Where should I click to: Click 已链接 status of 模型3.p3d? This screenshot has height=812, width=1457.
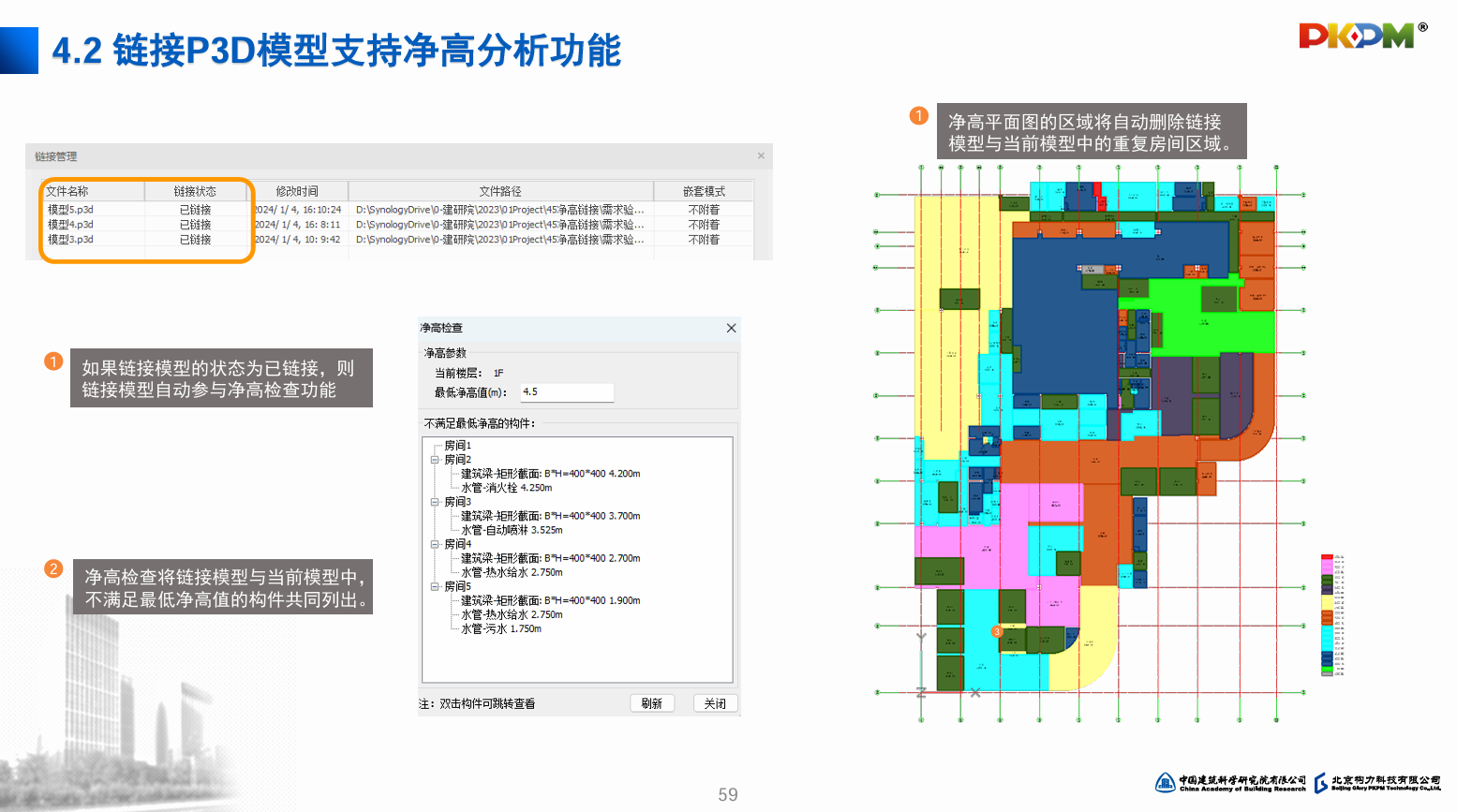pos(195,240)
